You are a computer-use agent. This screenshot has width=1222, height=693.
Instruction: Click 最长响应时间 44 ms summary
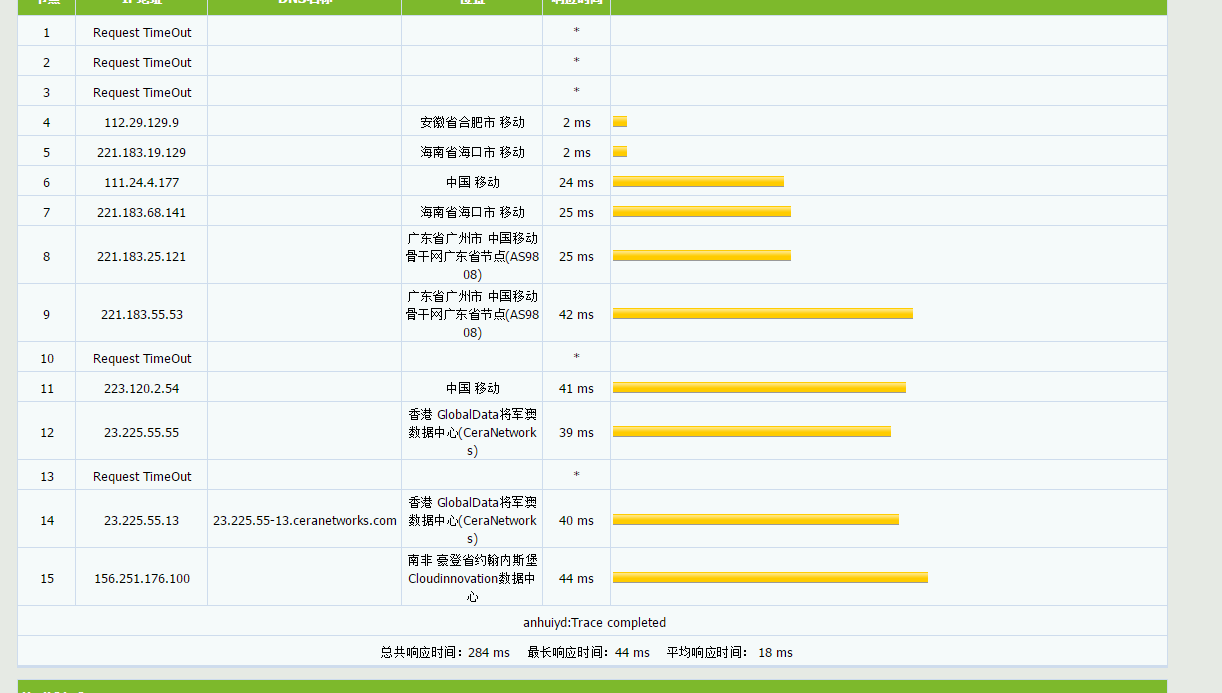click(589, 652)
